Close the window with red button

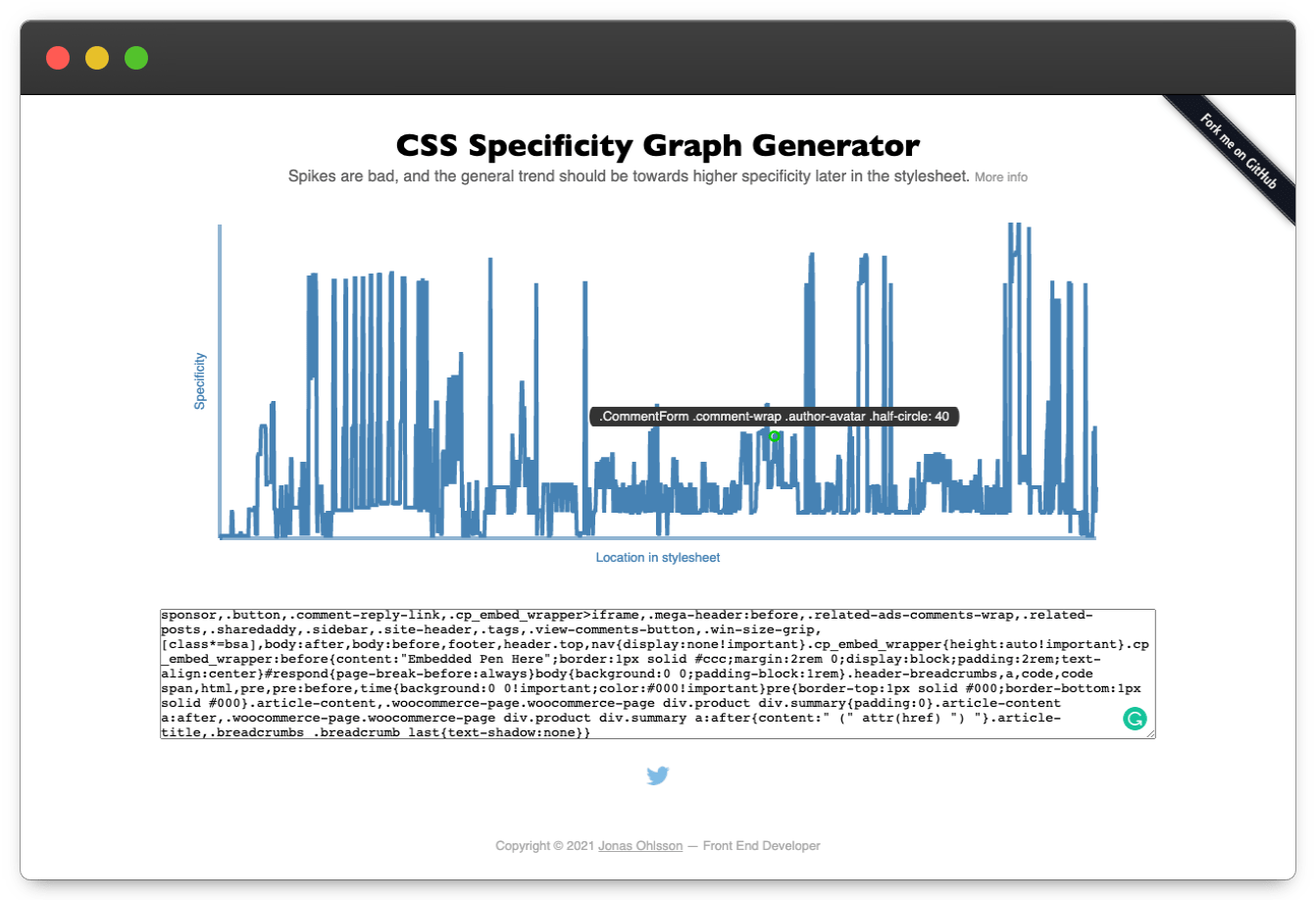point(58,58)
